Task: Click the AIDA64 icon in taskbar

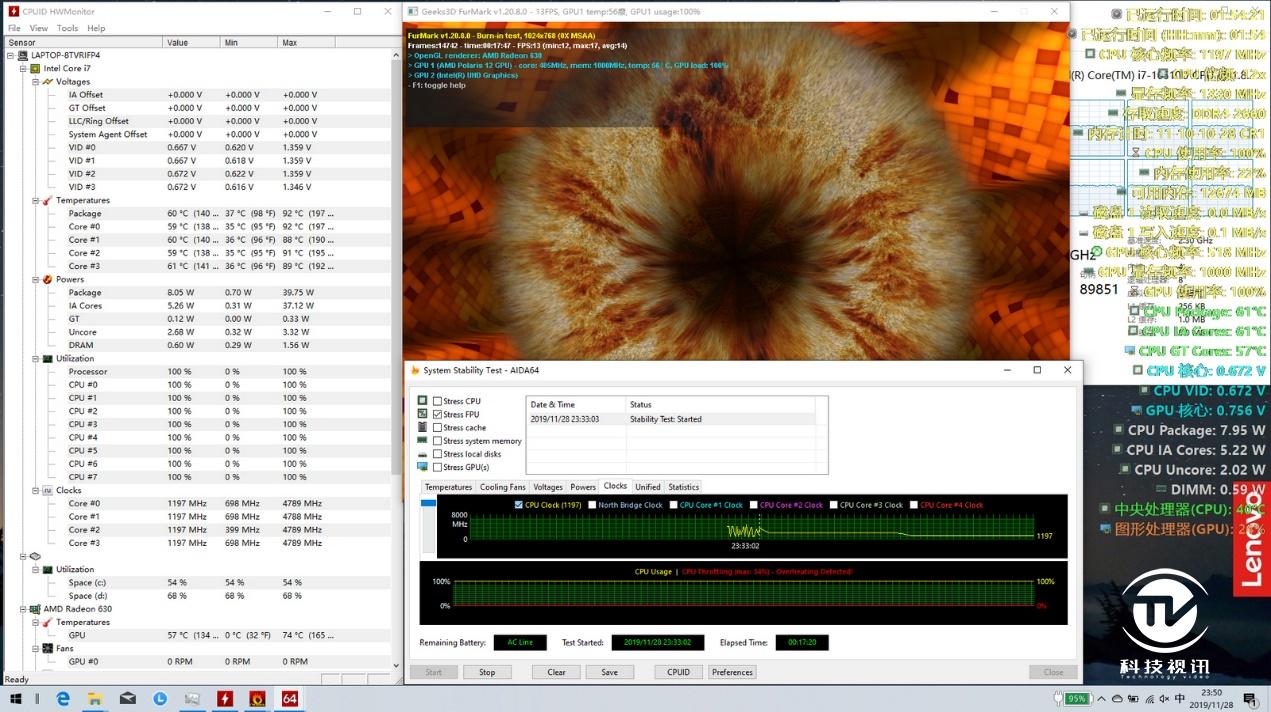Action: tap(289, 698)
